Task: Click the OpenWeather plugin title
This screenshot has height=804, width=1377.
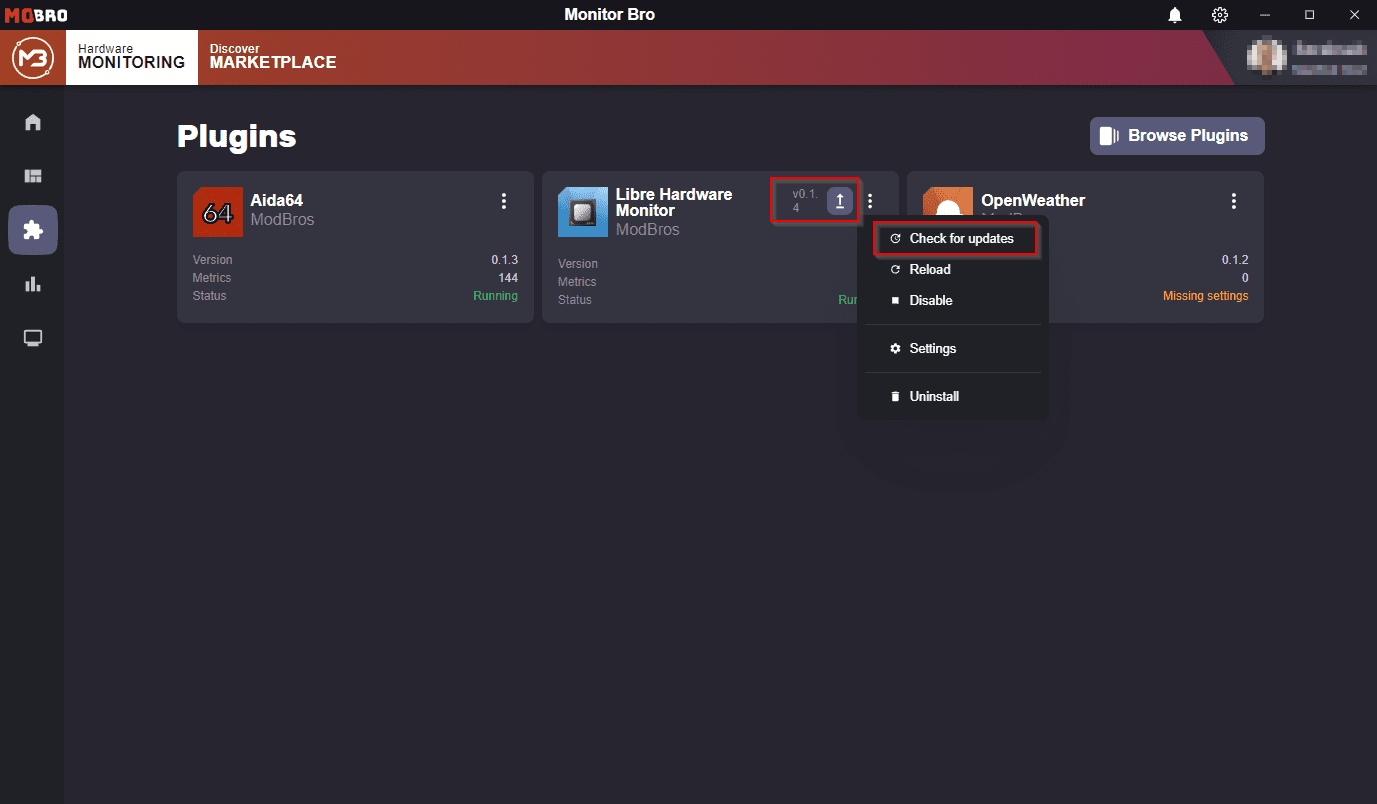Action: click(x=1033, y=200)
